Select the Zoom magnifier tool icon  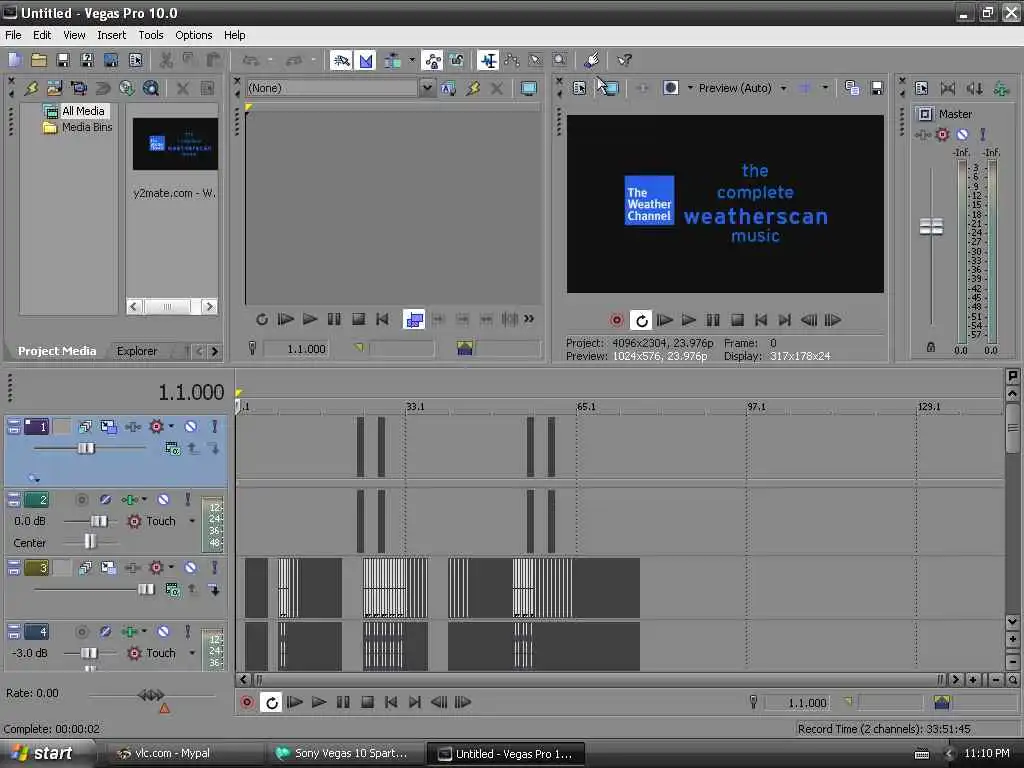click(x=560, y=61)
